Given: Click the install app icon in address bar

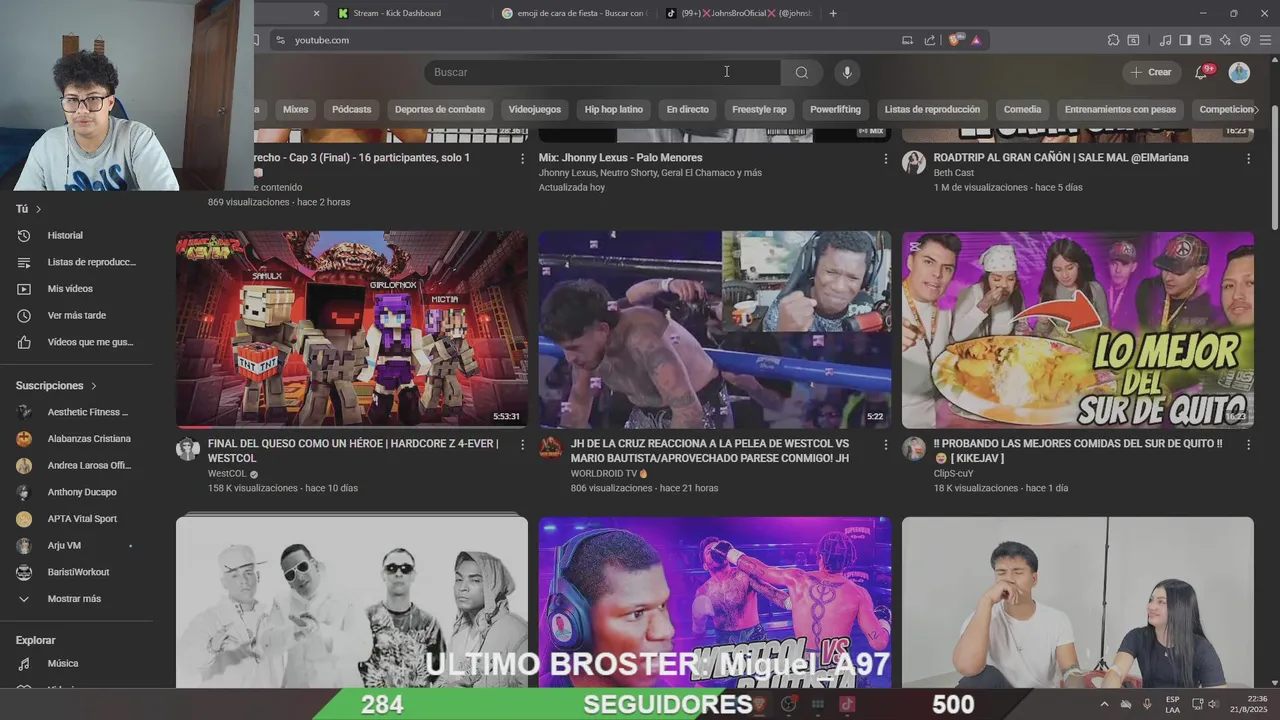Looking at the screenshot, I should click(x=907, y=40).
